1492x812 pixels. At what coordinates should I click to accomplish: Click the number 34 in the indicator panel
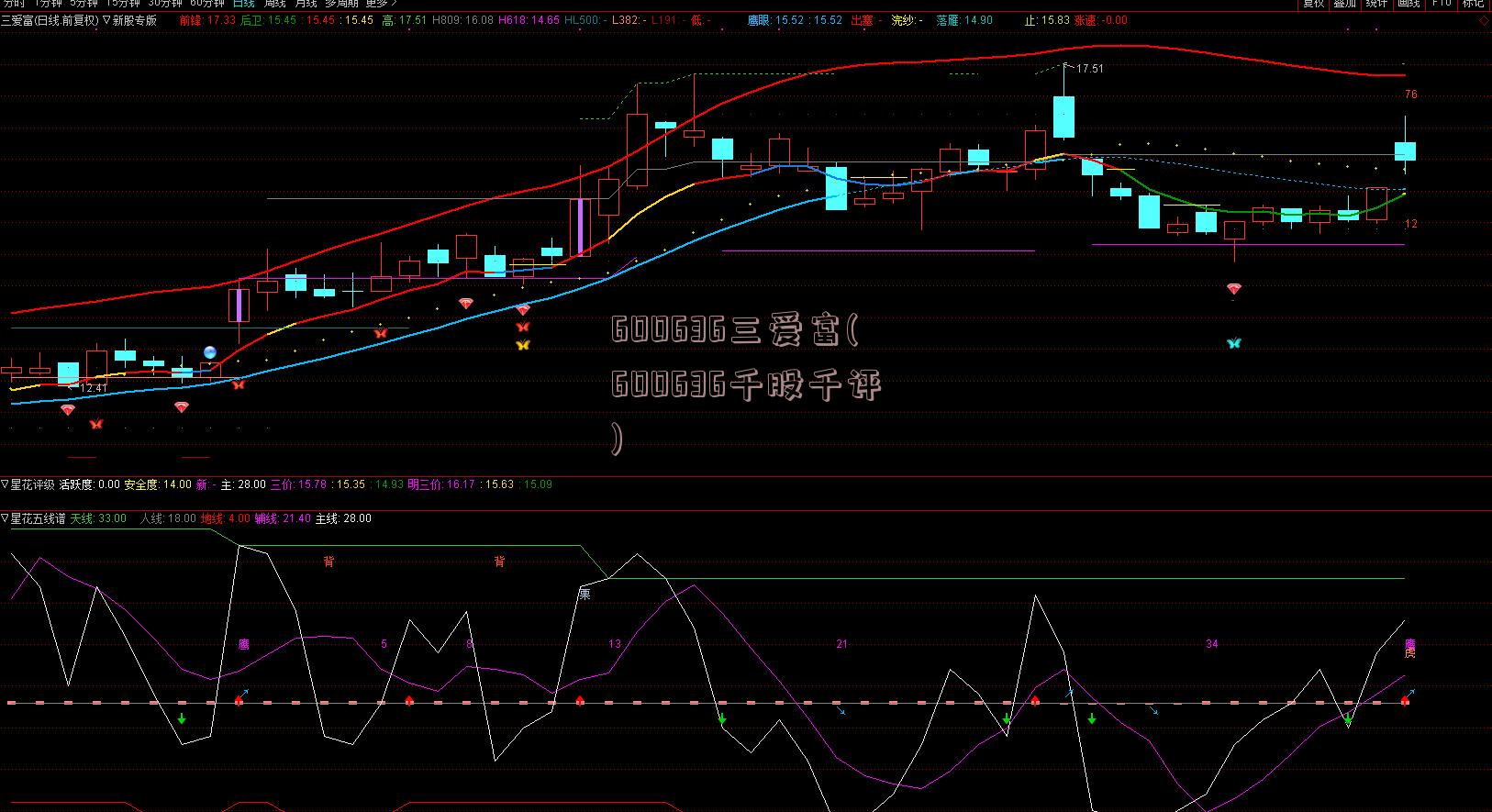coord(1211,644)
